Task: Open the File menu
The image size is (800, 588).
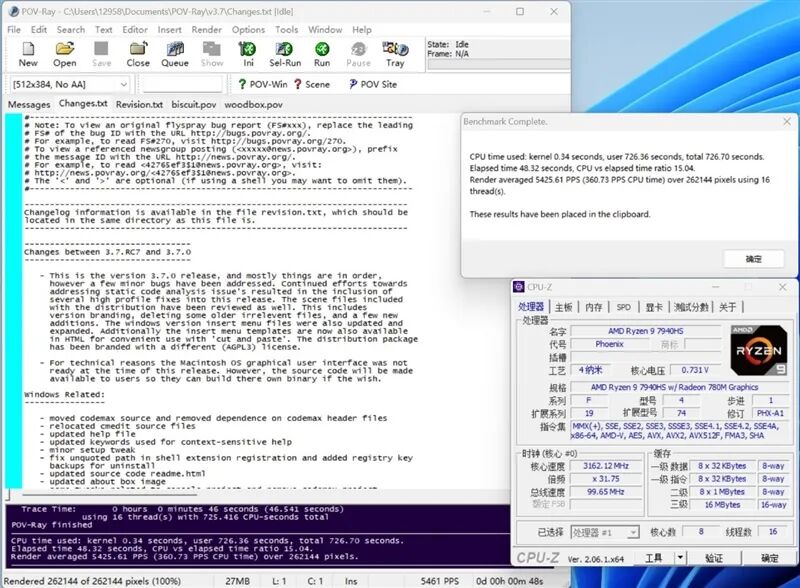Action: pyautogui.click(x=14, y=30)
